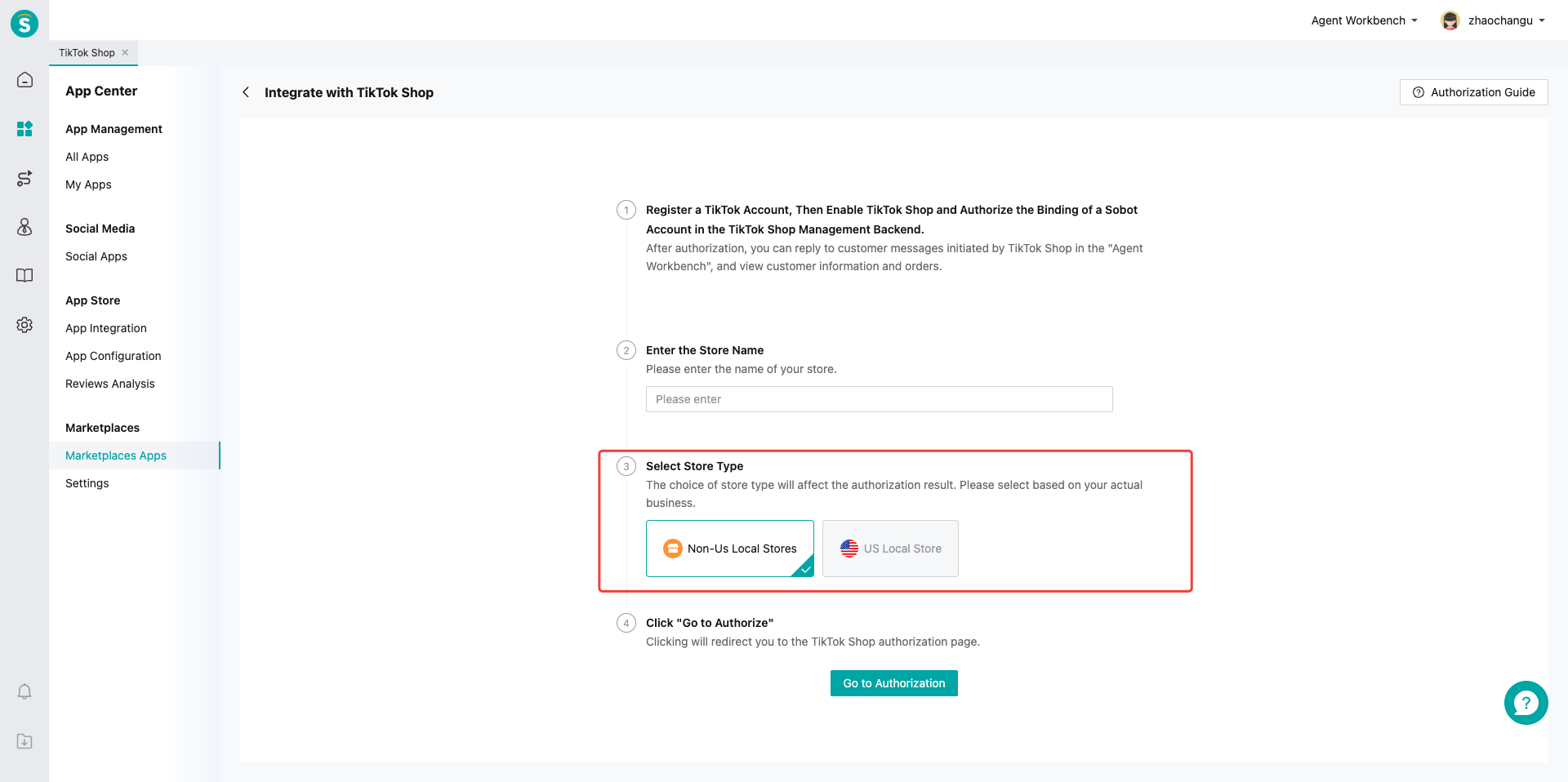Open the notifications bell icon
The height and width of the screenshot is (782, 1568).
tap(24, 692)
